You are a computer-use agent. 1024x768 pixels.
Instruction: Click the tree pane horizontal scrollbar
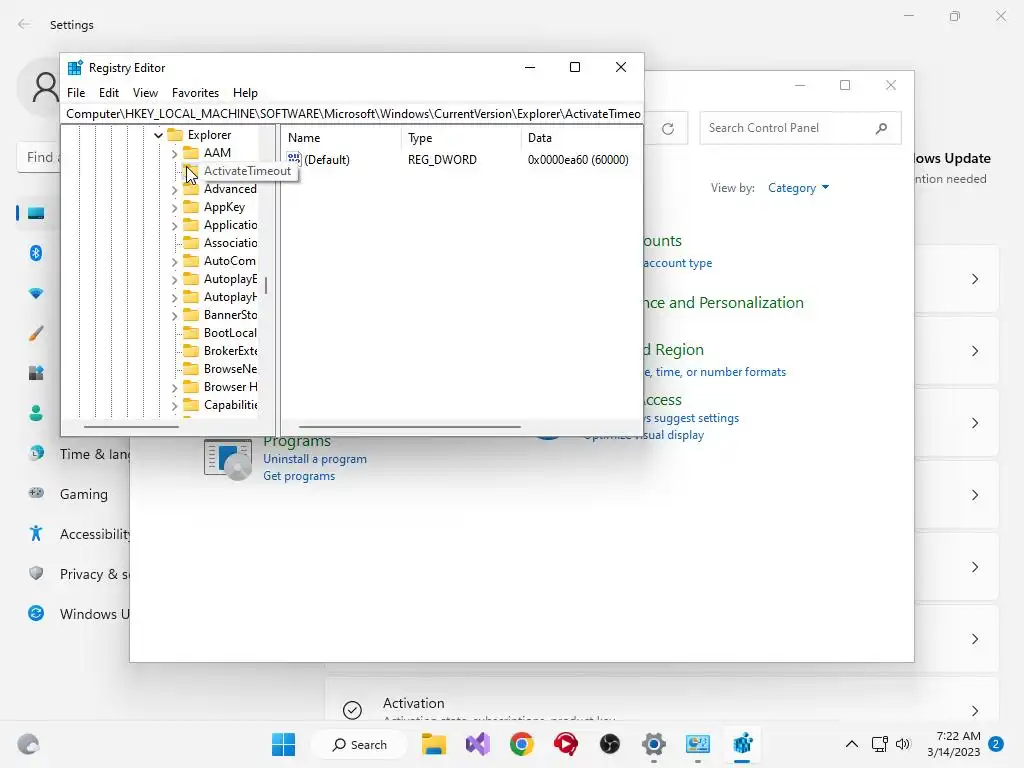click(131, 426)
